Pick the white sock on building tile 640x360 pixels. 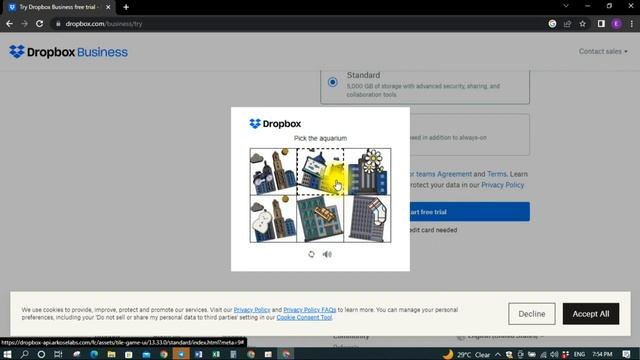367,219
